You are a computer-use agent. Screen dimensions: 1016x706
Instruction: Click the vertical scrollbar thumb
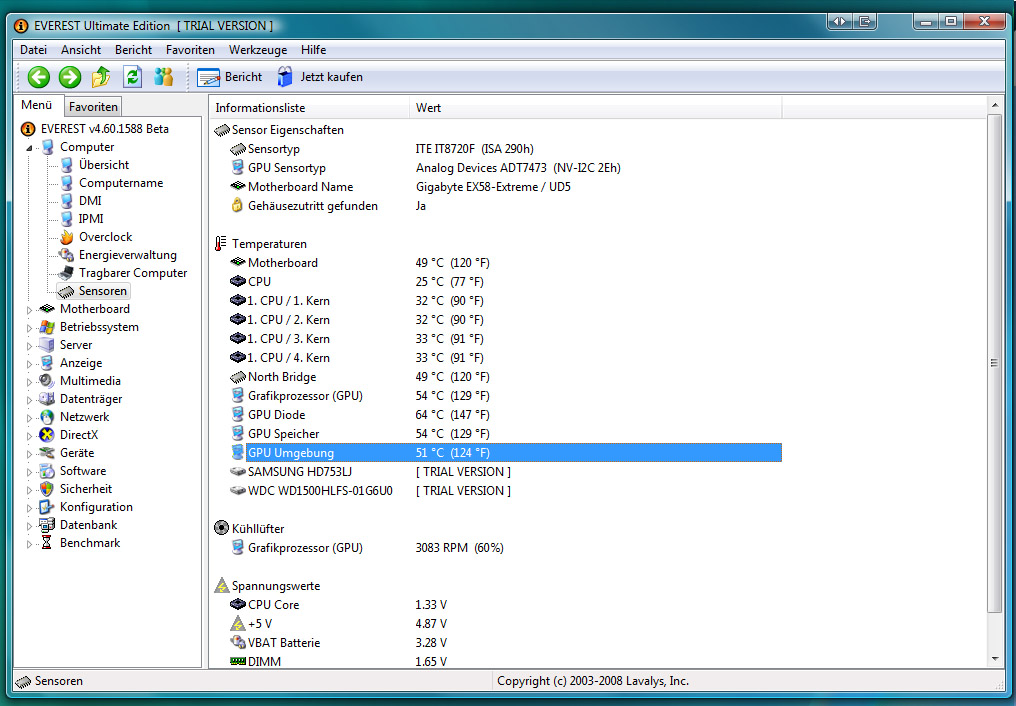tap(995, 363)
